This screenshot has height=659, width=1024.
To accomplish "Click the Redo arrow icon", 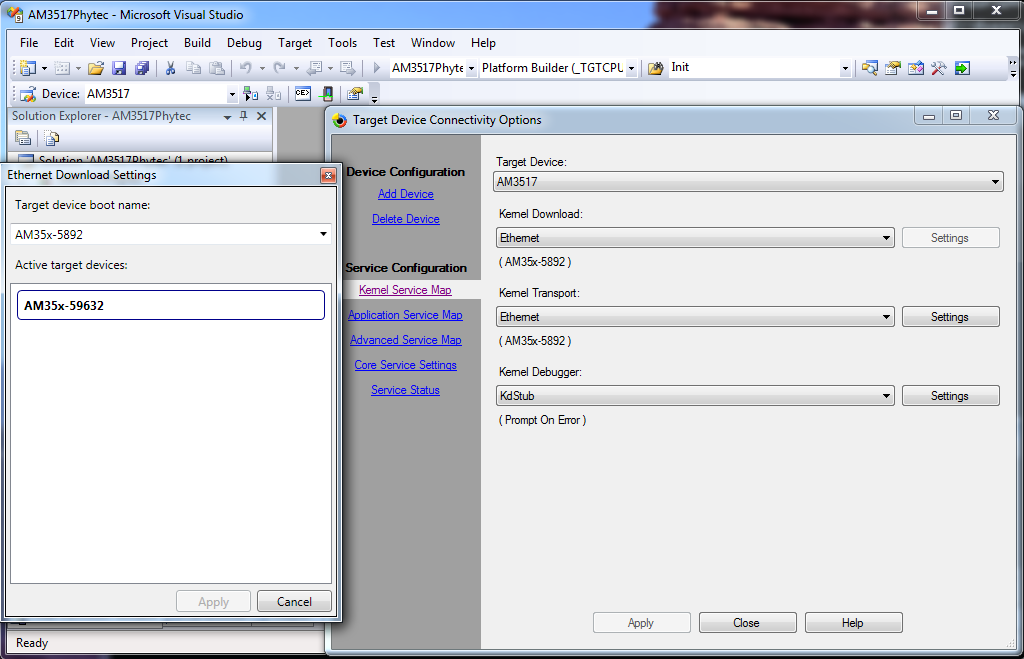I will [x=280, y=68].
